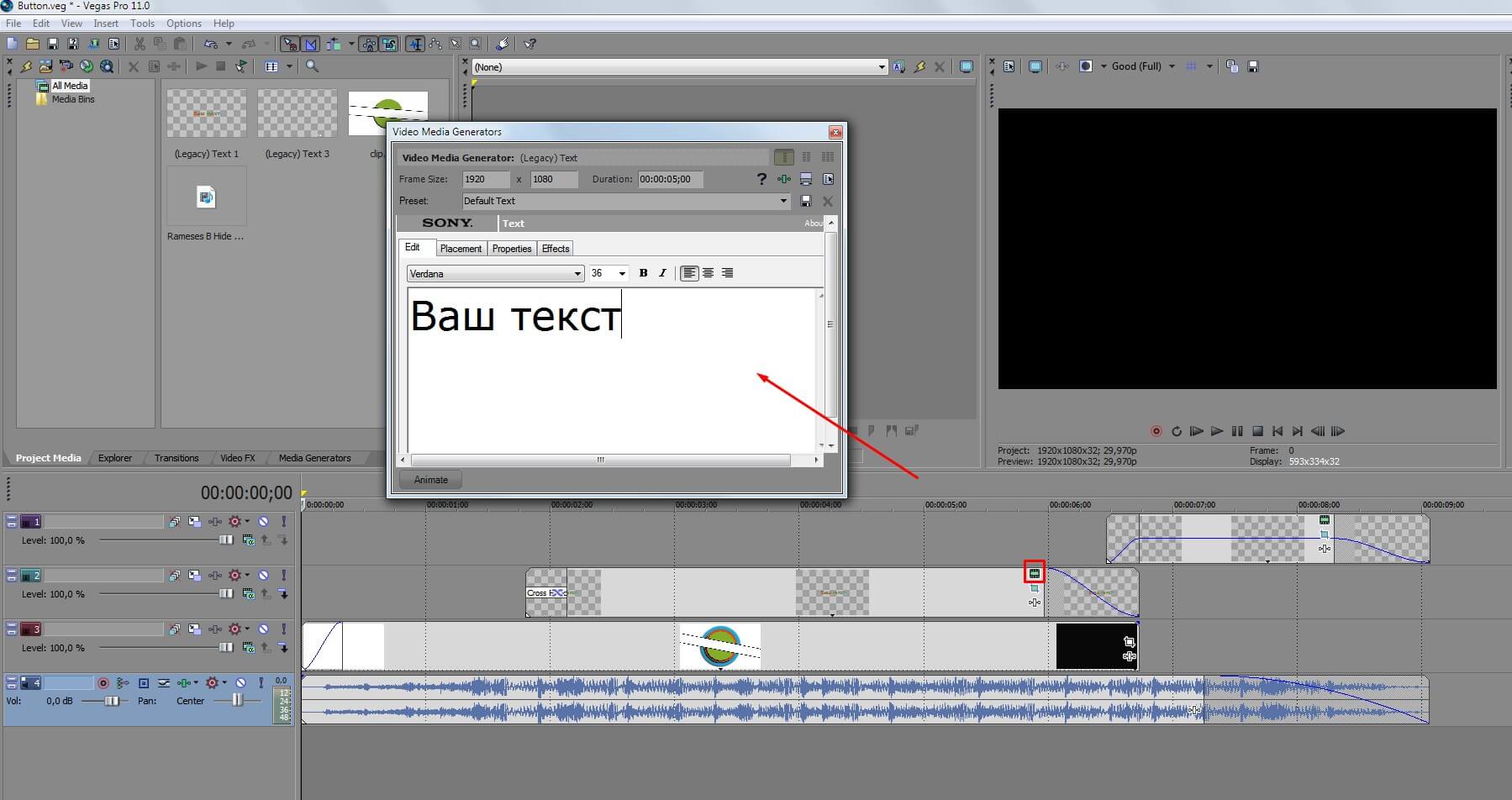Click the preview Pause button
The width and height of the screenshot is (1512, 800).
tap(1237, 431)
